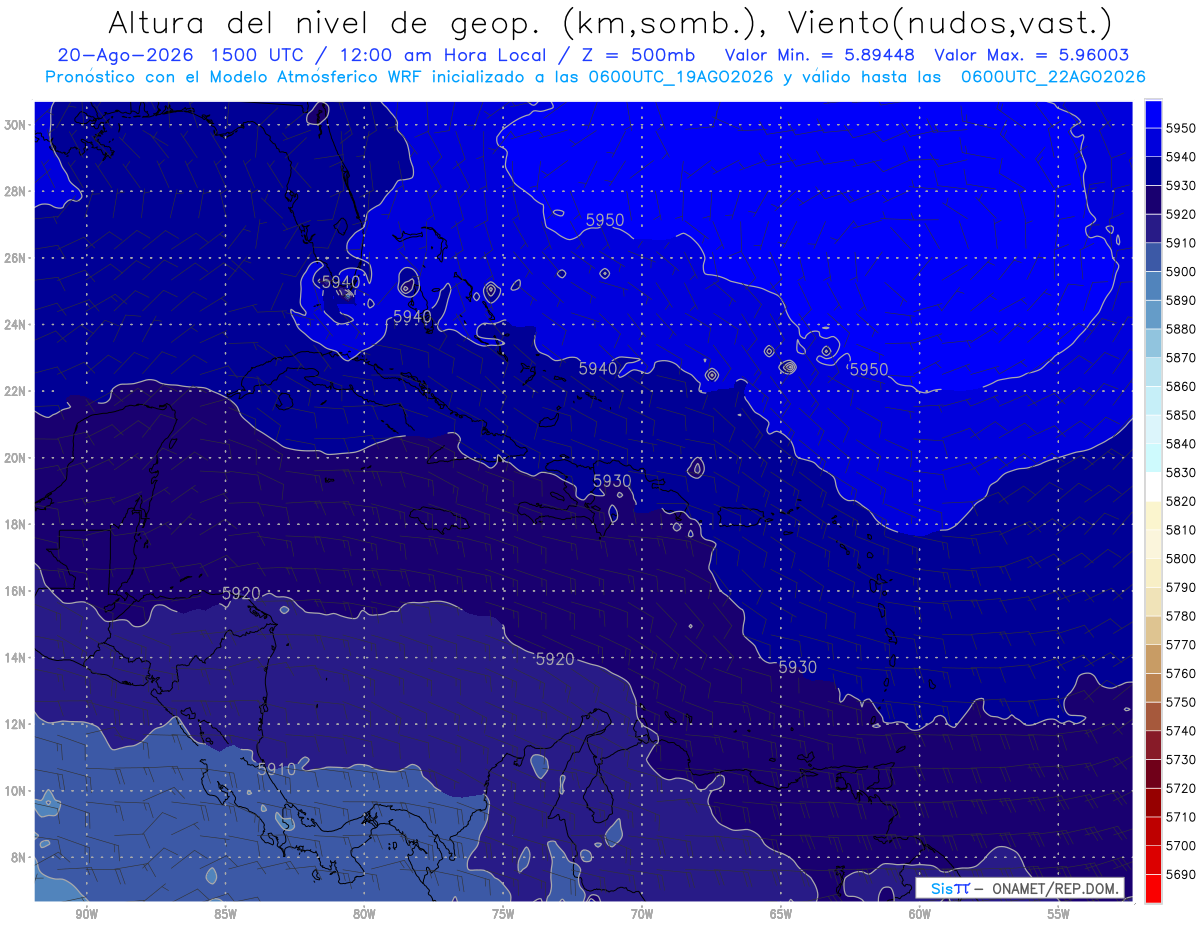The width and height of the screenshot is (1200, 927).
Task: Click the 22N latitude axis label
Action: click(17, 391)
